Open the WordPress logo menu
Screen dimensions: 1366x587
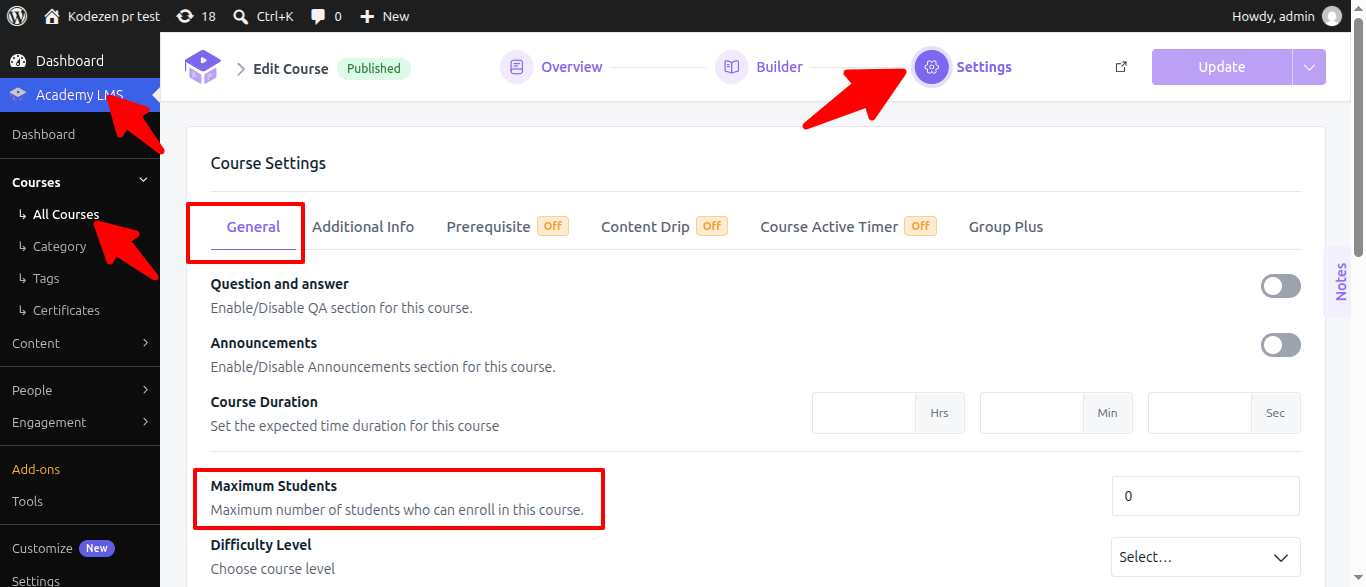[x=17, y=16]
